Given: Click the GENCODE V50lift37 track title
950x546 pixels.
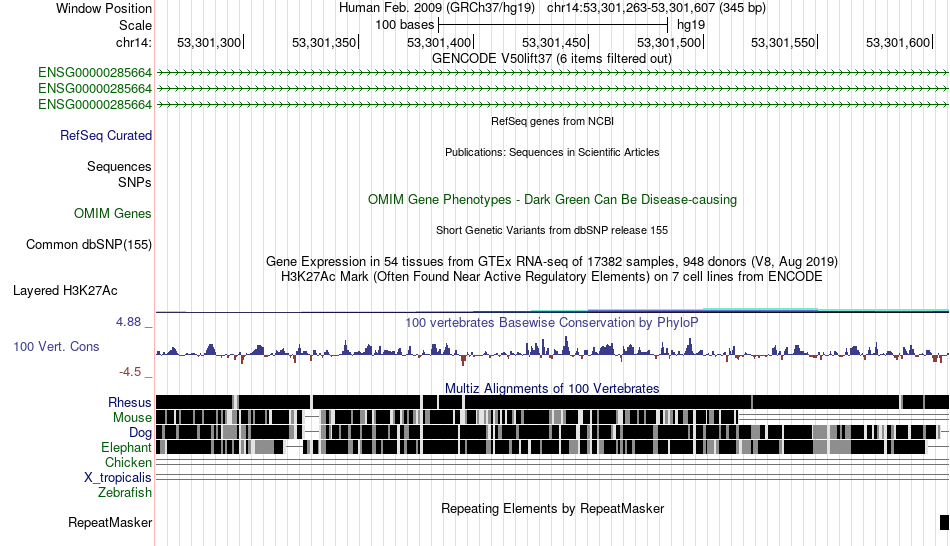Looking at the screenshot, I should pos(551,59).
